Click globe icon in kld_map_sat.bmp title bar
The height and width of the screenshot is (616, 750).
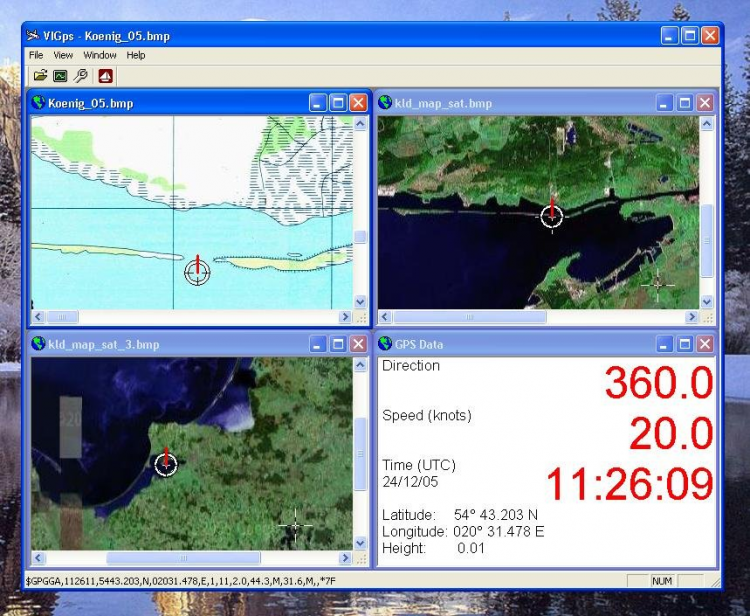[386, 103]
